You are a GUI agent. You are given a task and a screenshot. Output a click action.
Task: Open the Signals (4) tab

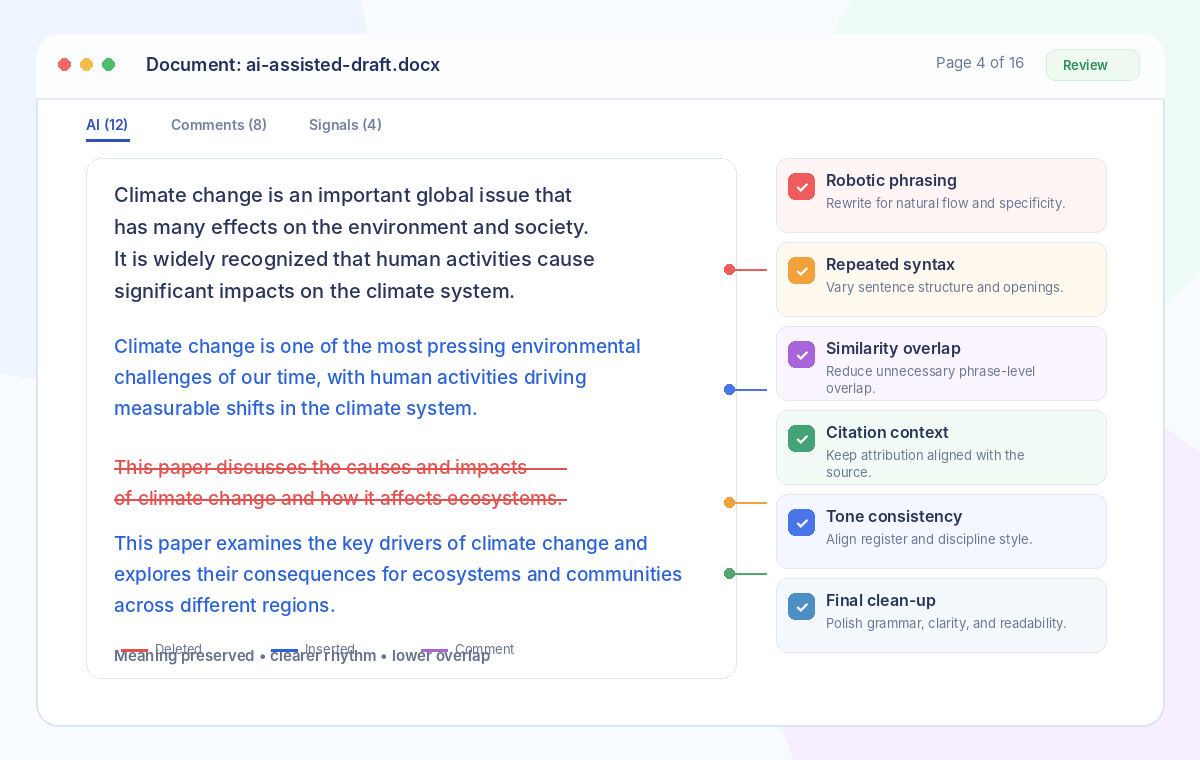click(345, 125)
